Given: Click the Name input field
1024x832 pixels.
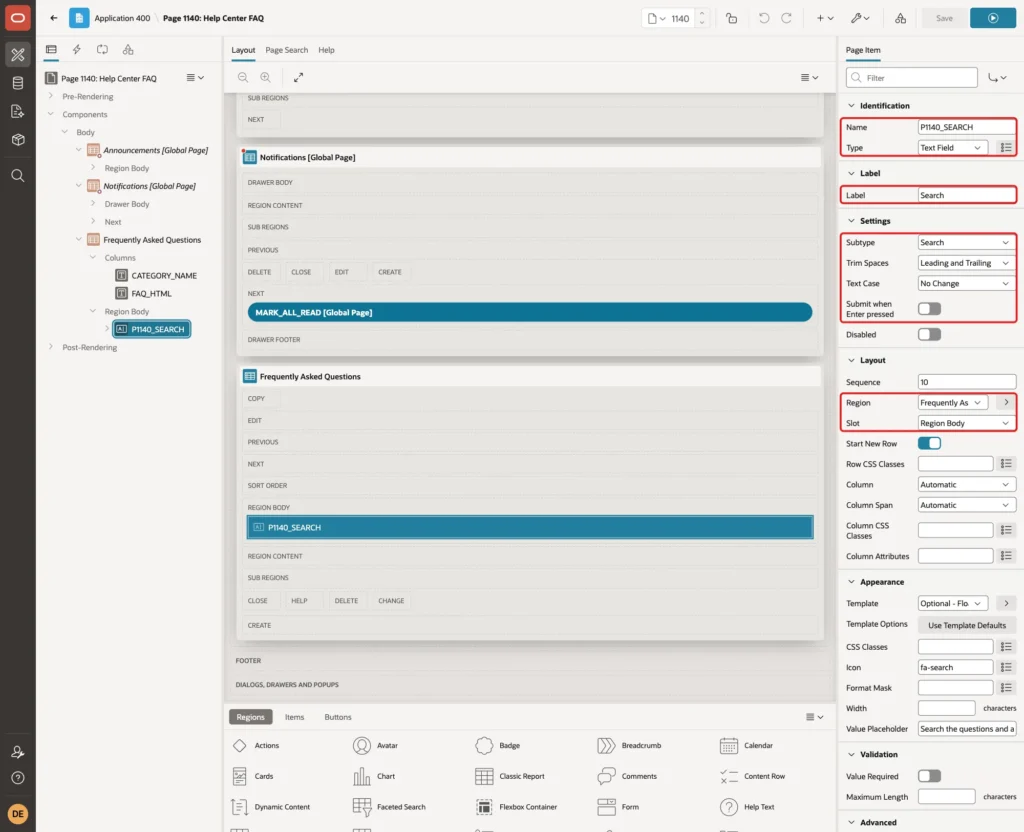Looking at the screenshot, I should [x=967, y=127].
